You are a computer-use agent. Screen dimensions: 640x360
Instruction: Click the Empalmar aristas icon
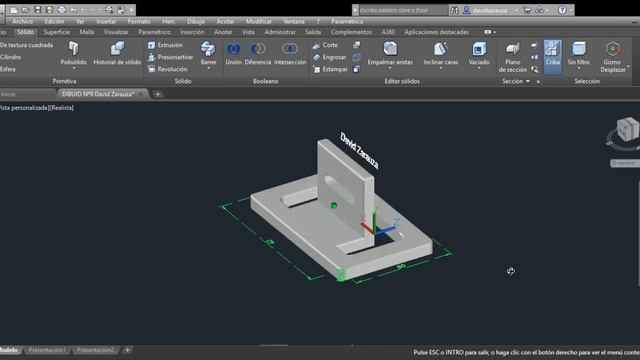coord(390,49)
